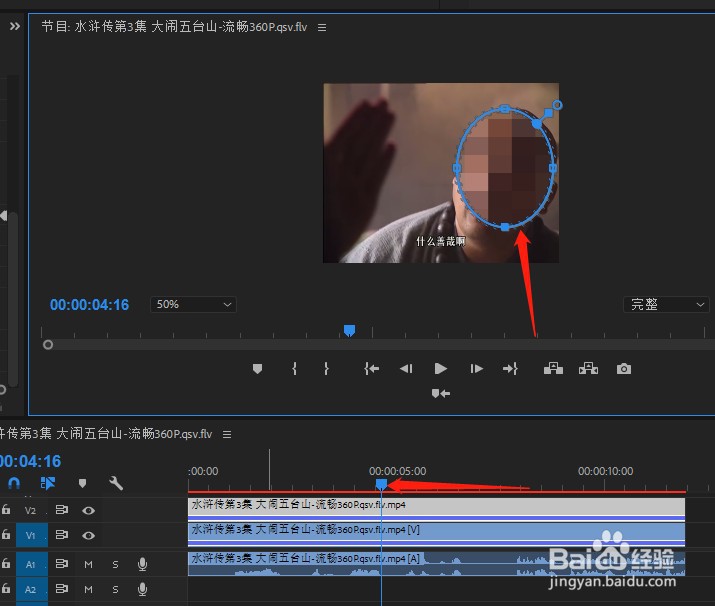Toggle A1 track targeting
This screenshot has height=606, width=715.
[x=31, y=565]
